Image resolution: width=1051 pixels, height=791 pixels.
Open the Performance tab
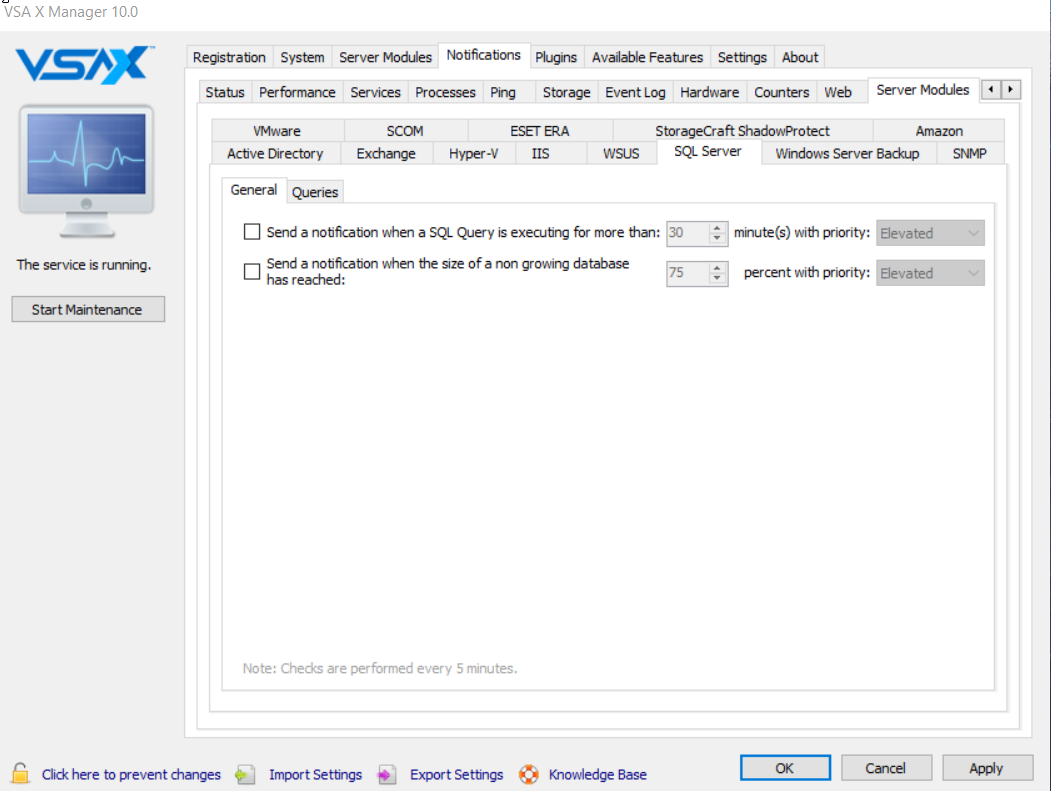[297, 92]
